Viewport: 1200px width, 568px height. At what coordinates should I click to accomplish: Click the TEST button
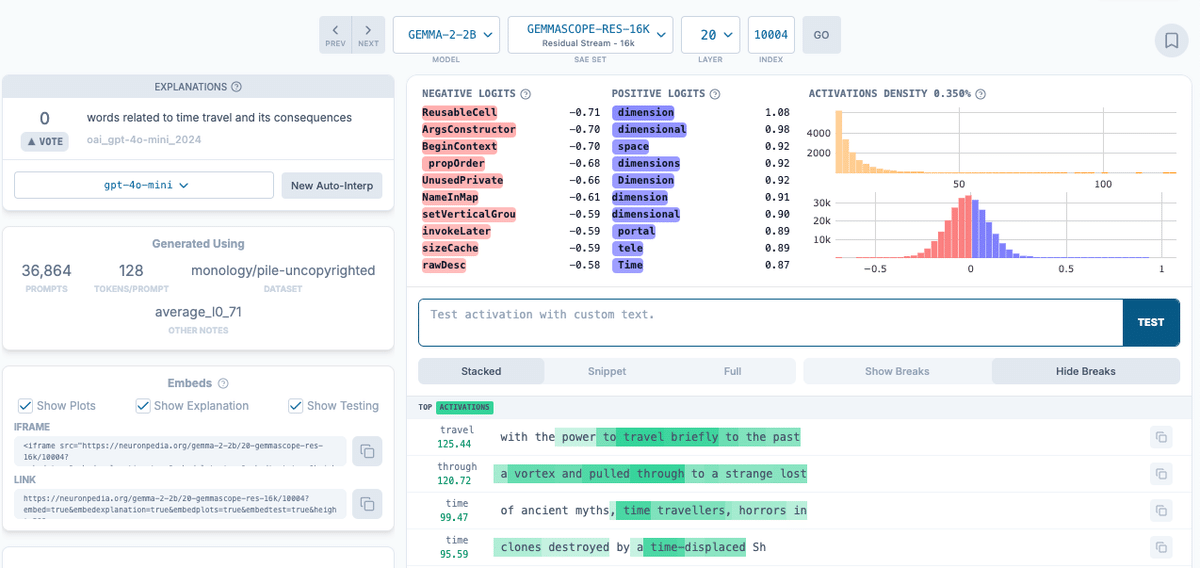click(1151, 322)
